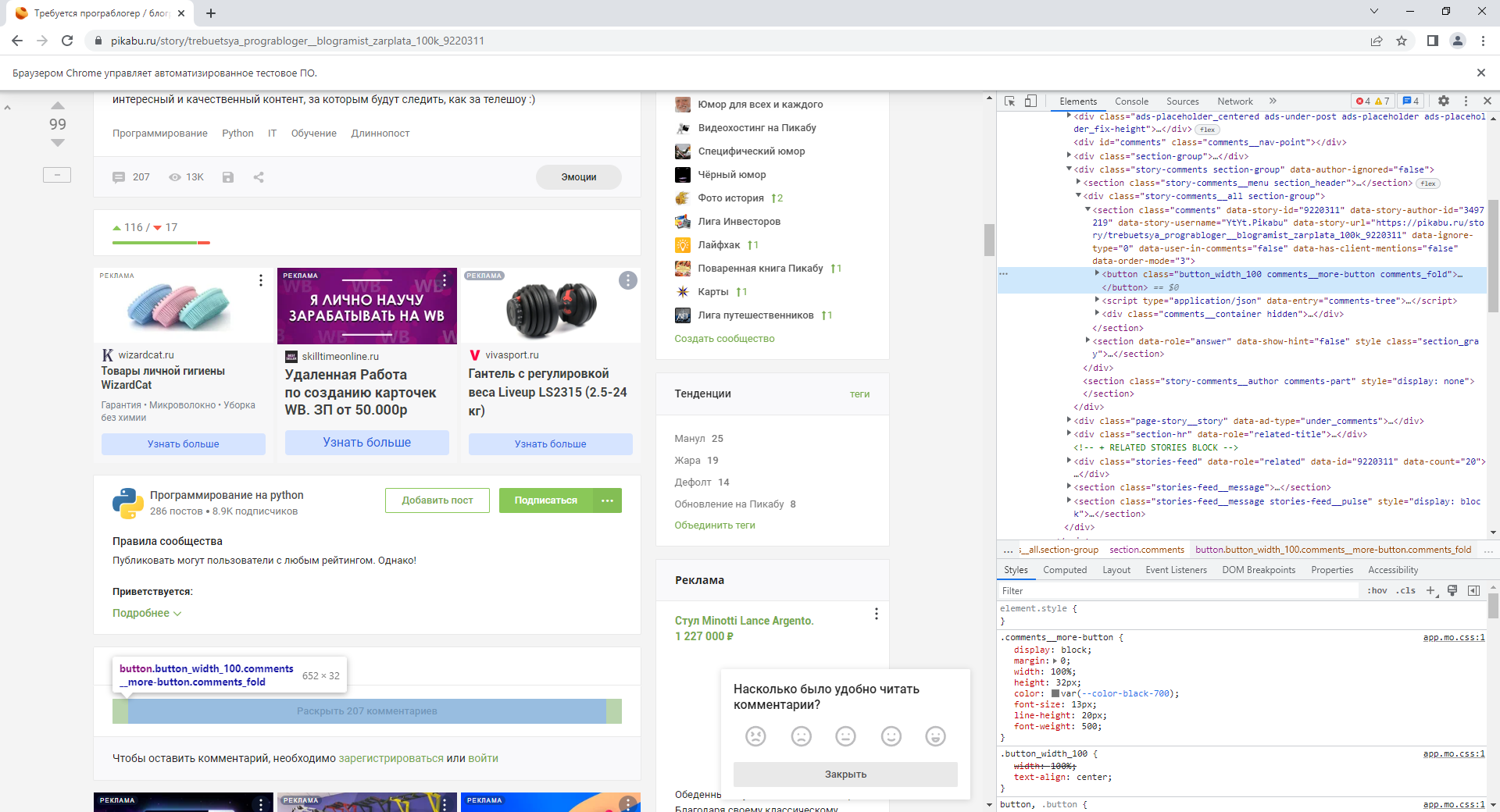This screenshot has width=1500, height=812.
Task: Switch to the Sources tab
Action: pos(1182,101)
